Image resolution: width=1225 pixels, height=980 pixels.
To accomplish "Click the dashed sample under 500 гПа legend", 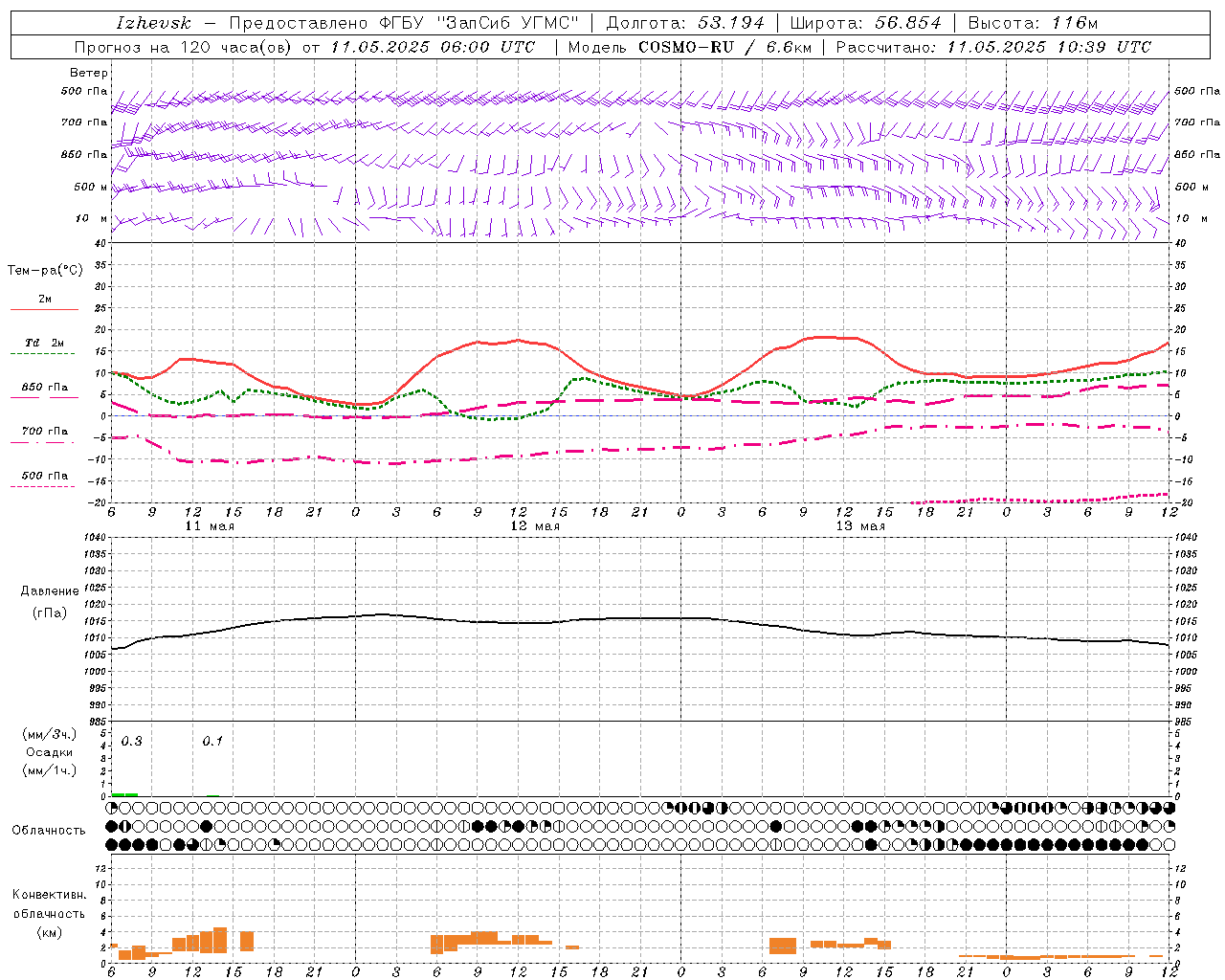I will coord(43,487).
